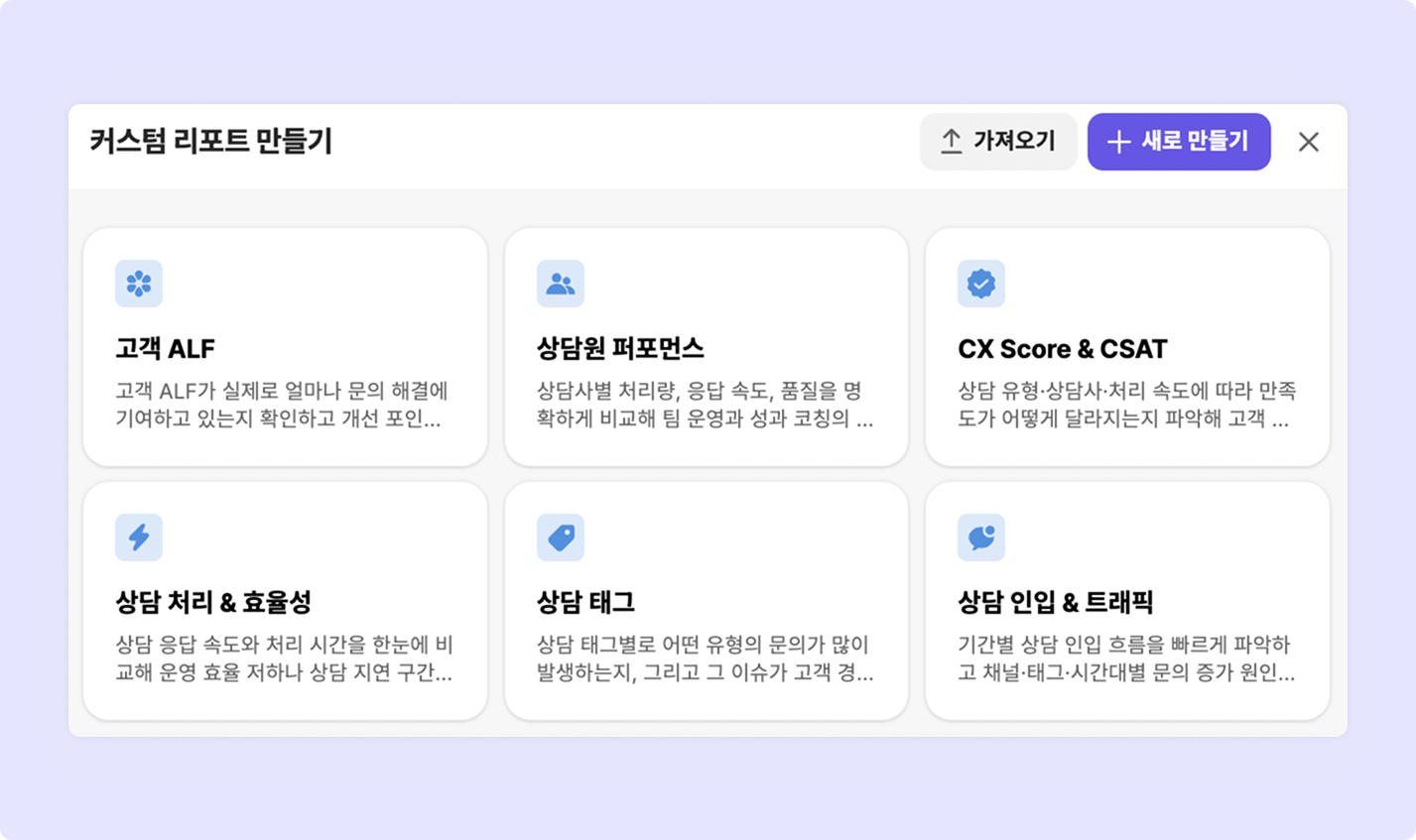Click the CX Score & CSAT description text
The height and width of the screenshot is (840, 1416).
tap(1126, 405)
